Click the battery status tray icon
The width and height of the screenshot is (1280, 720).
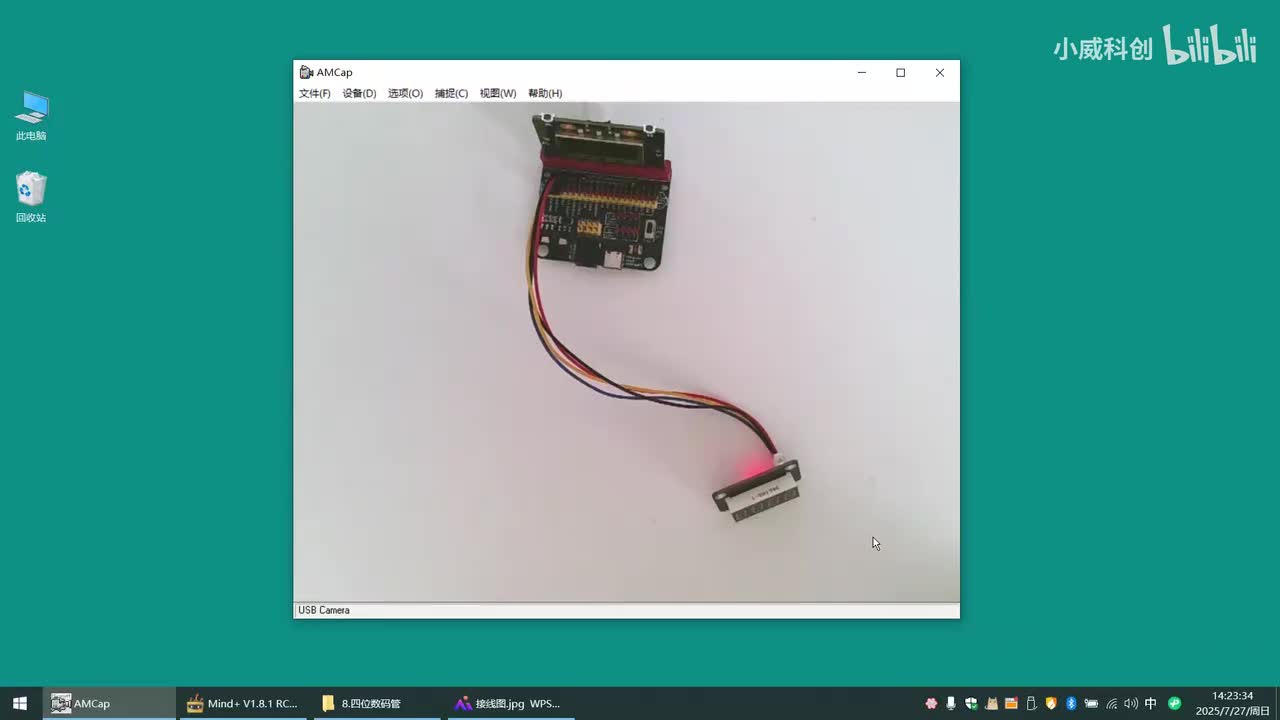click(1091, 703)
